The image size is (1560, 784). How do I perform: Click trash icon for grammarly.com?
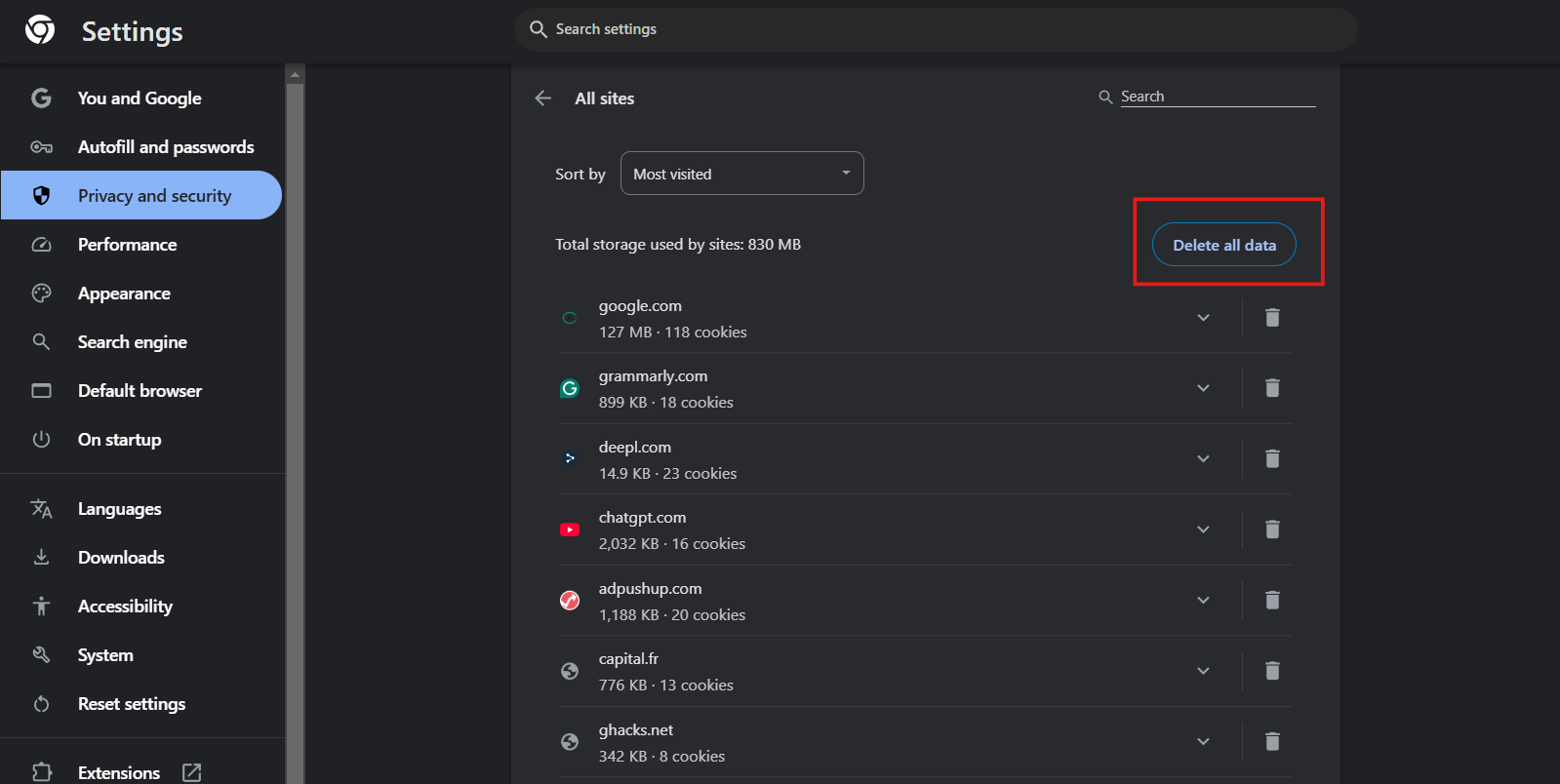1272,388
